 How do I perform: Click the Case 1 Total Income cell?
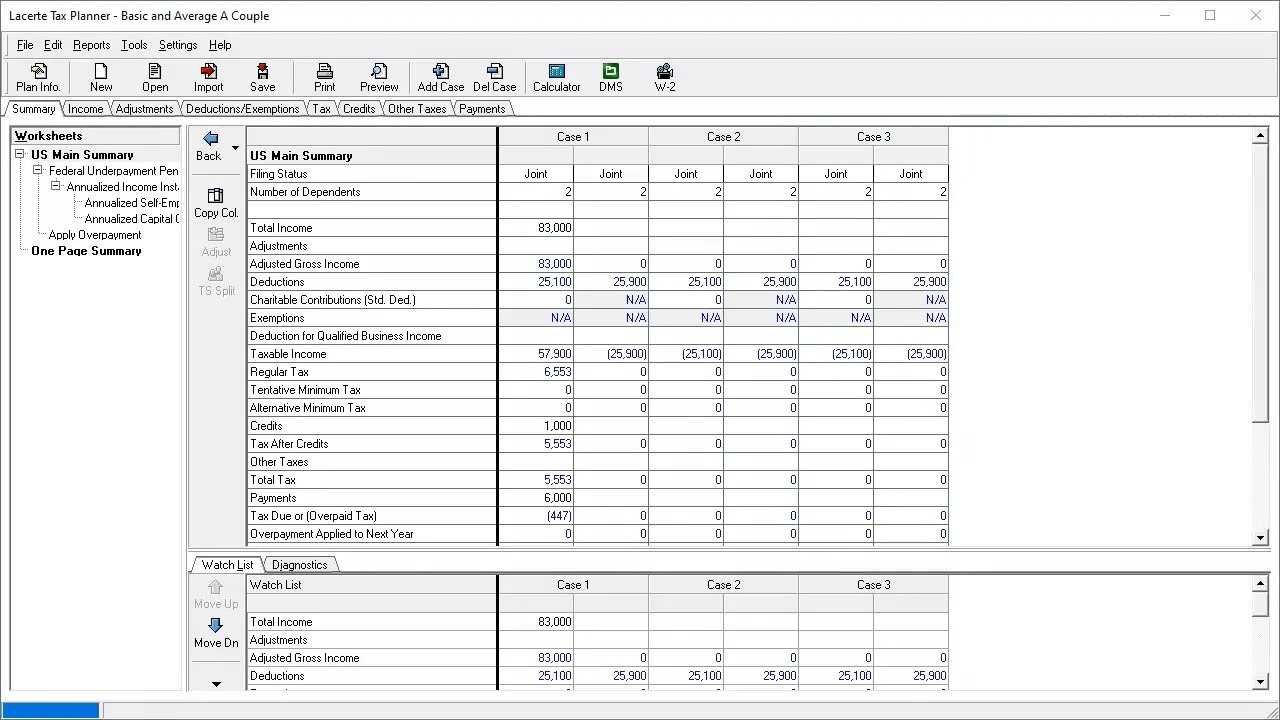pyautogui.click(x=536, y=228)
